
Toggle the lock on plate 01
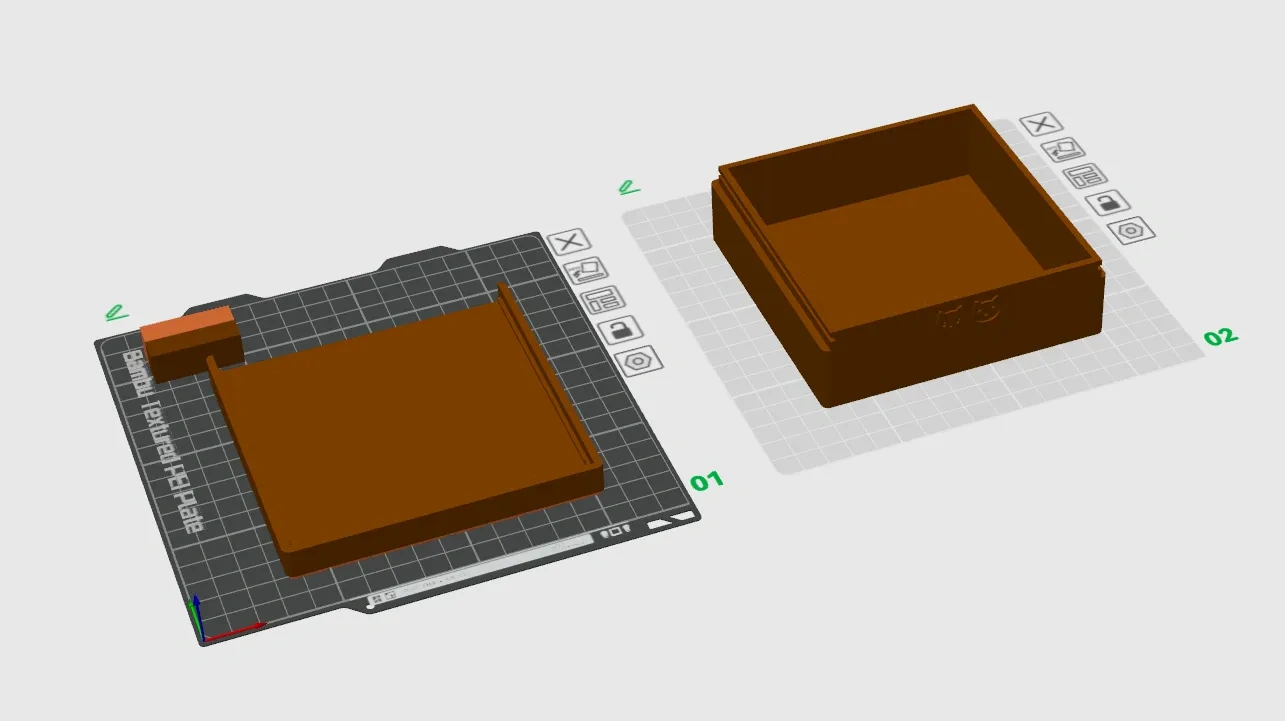point(620,329)
